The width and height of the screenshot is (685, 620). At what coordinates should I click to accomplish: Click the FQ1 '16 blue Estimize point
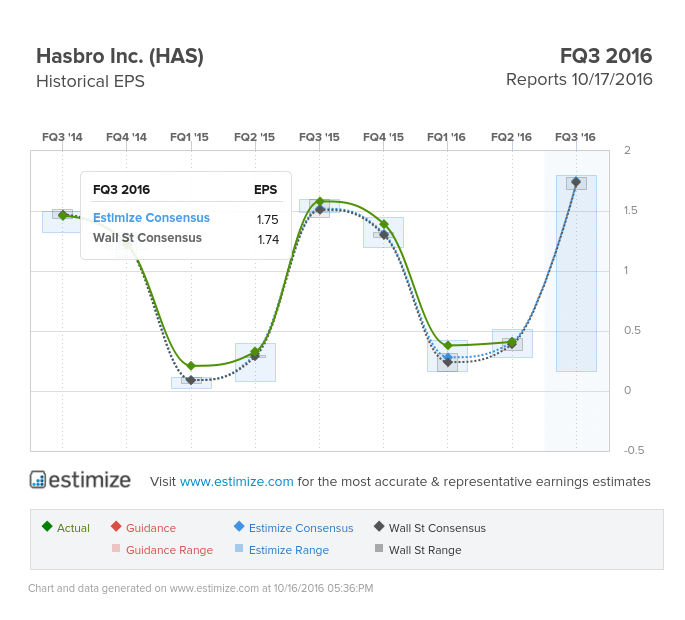448,357
